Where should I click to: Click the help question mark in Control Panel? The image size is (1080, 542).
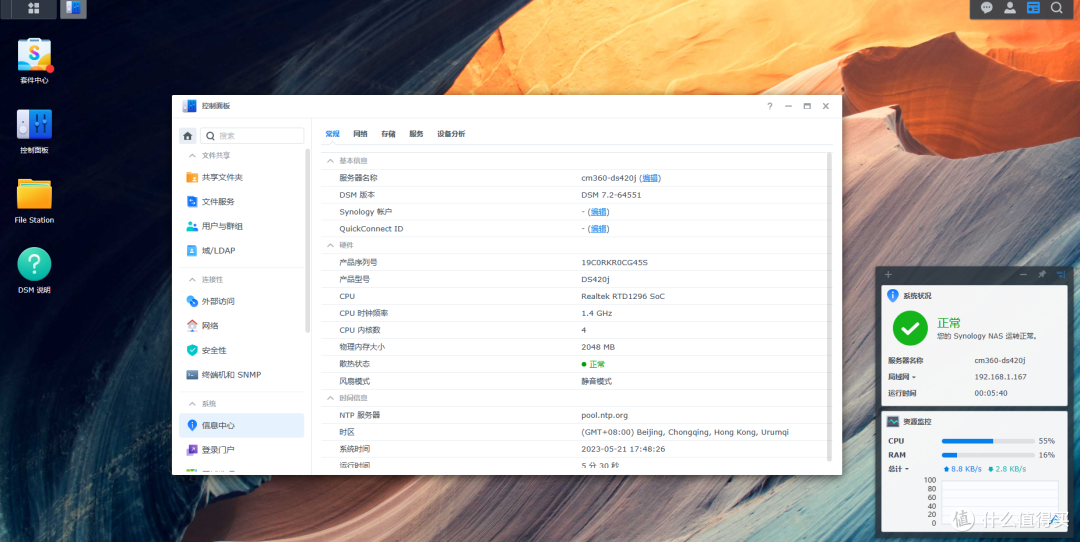click(770, 106)
